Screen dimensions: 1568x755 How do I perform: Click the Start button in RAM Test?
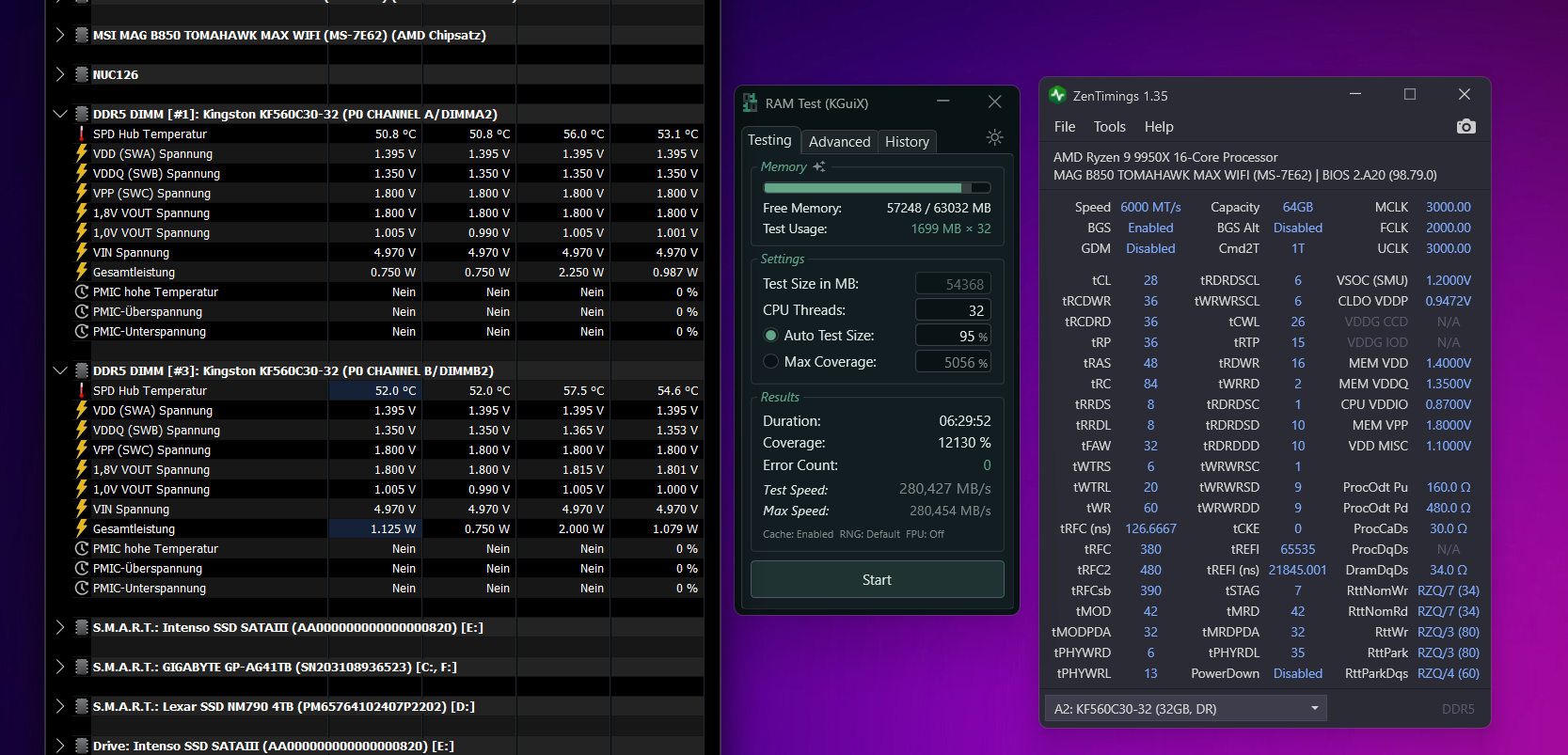click(x=877, y=579)
